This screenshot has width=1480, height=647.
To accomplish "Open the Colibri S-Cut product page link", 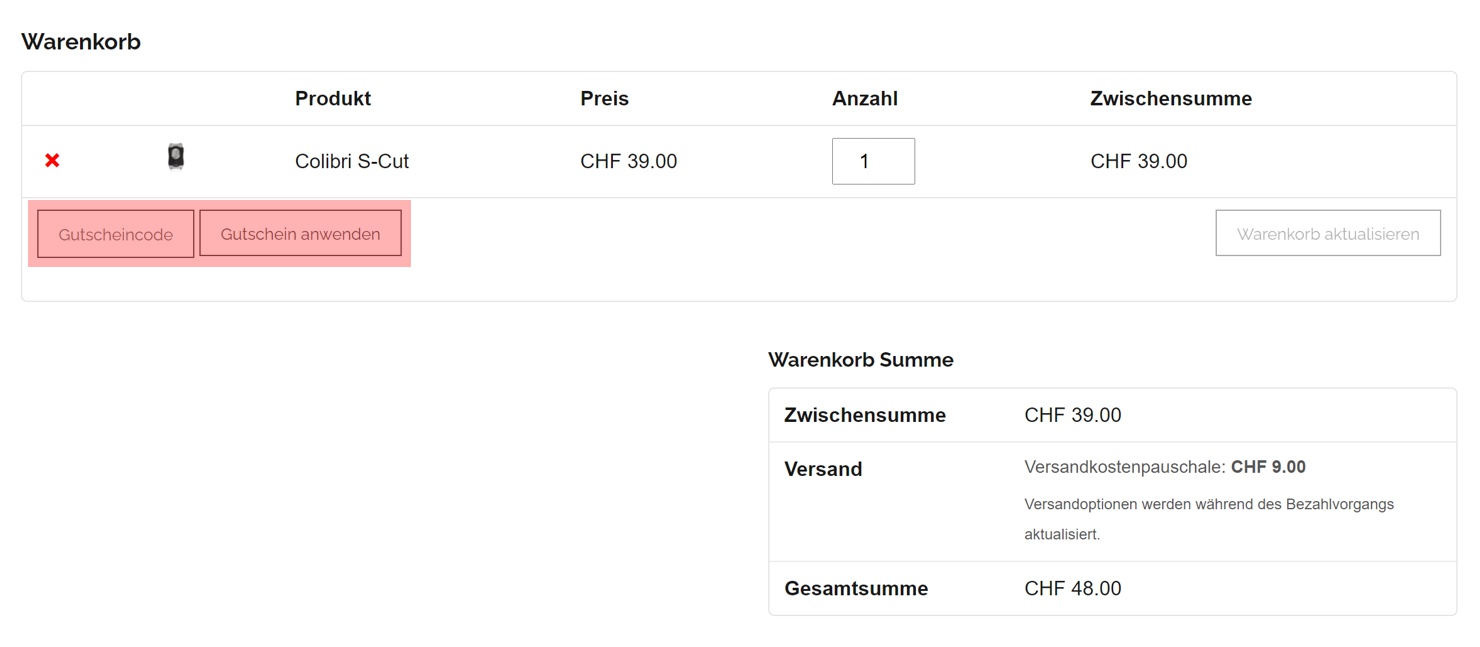I will (x=351, y=161).
